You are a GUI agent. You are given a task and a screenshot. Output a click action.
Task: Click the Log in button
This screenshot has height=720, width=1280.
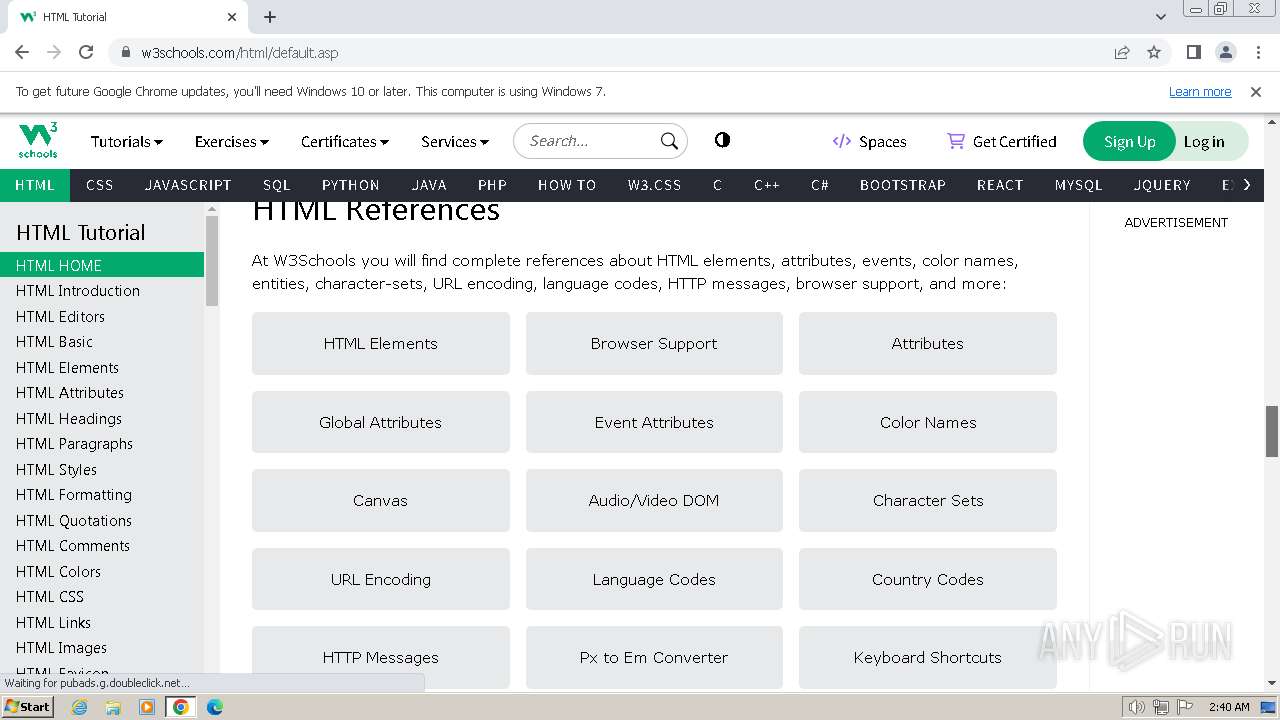tap(1204, 141)
